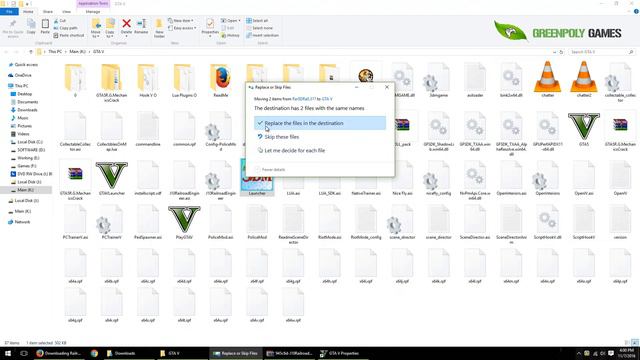
Task: Select Quick access in the sidebar
Action: (x=26, y=64)
